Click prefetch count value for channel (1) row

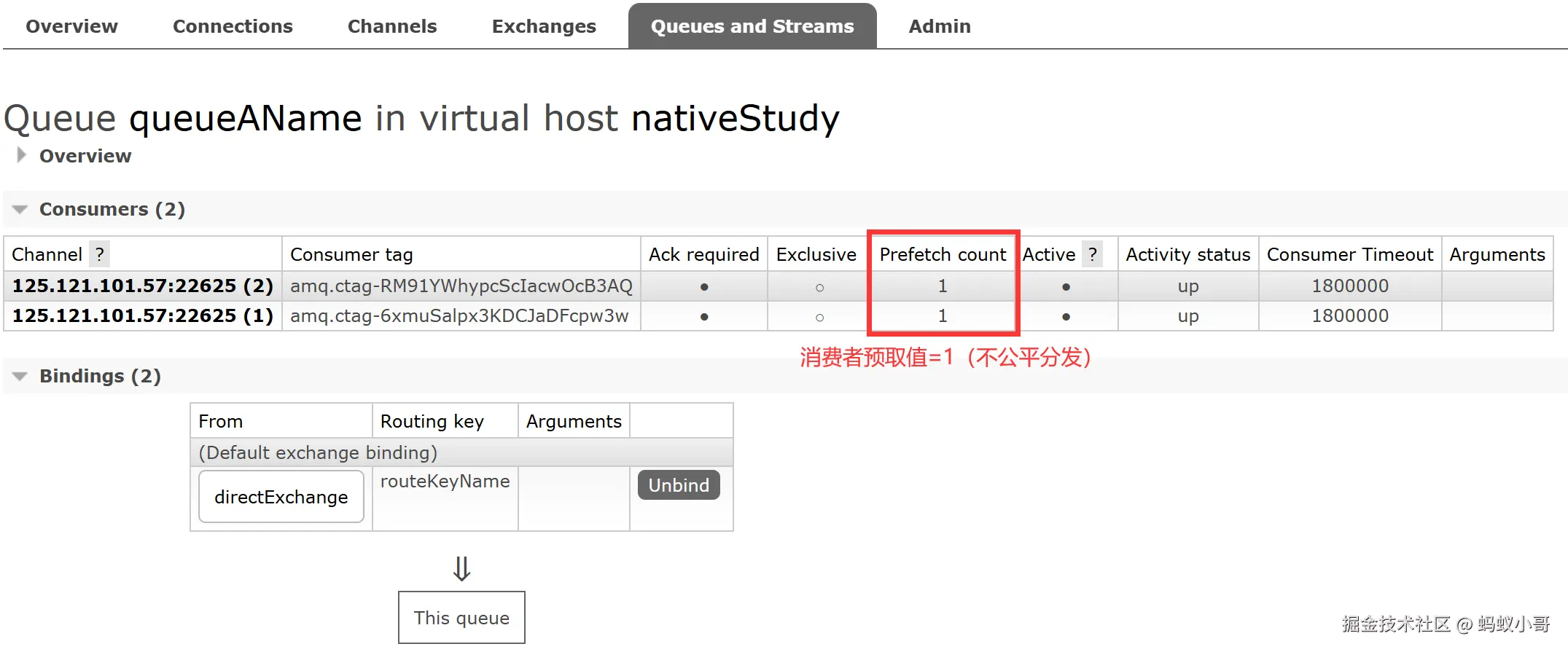[943, 315]
